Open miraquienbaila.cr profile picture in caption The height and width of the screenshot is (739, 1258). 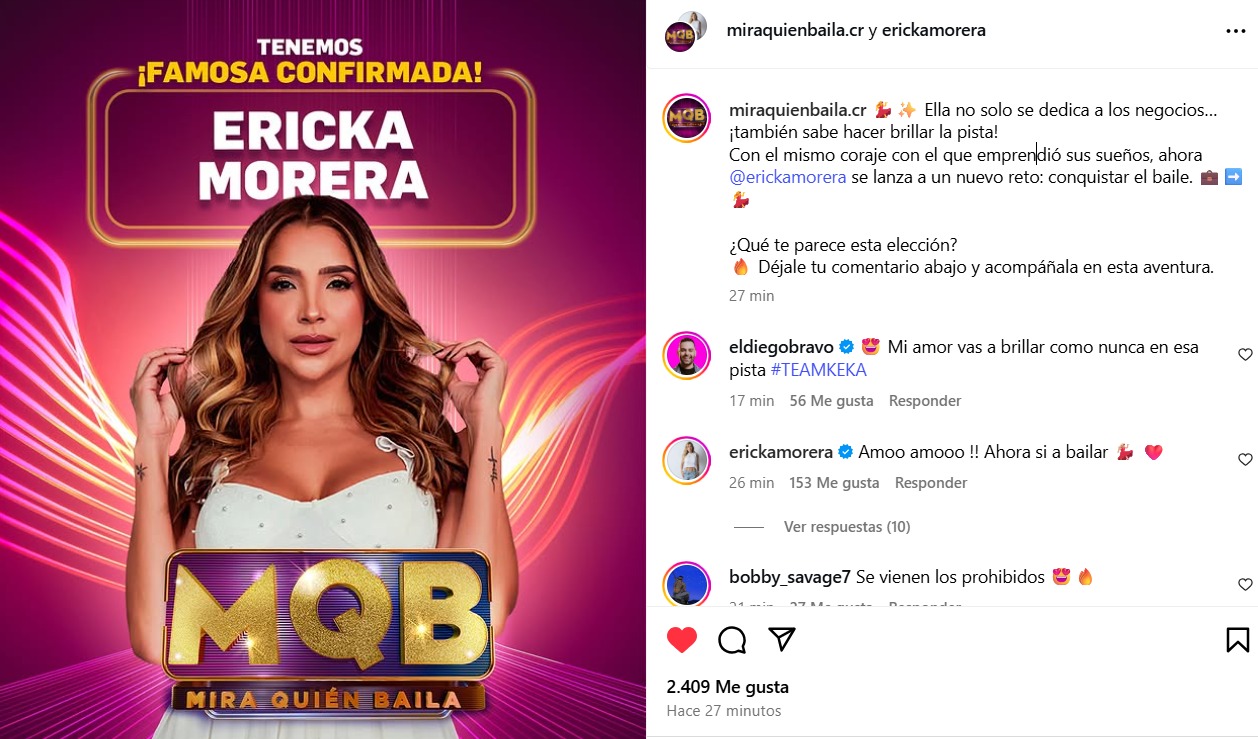pos(687,120)
